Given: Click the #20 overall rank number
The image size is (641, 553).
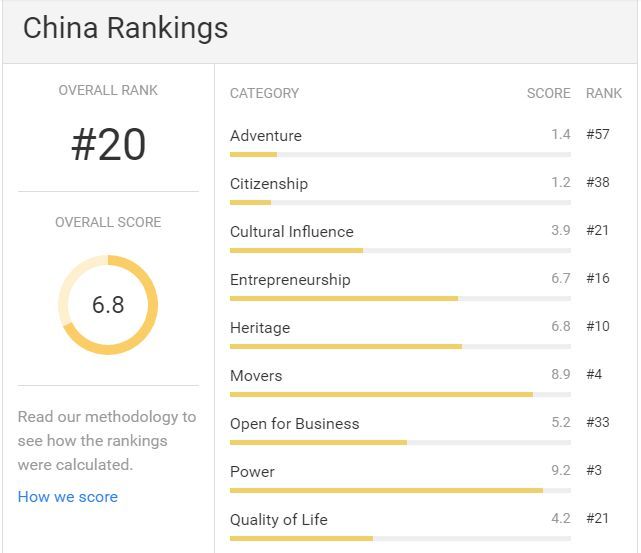Looking at the screenshot, I should pyautogui.click(x=108, y=144).
